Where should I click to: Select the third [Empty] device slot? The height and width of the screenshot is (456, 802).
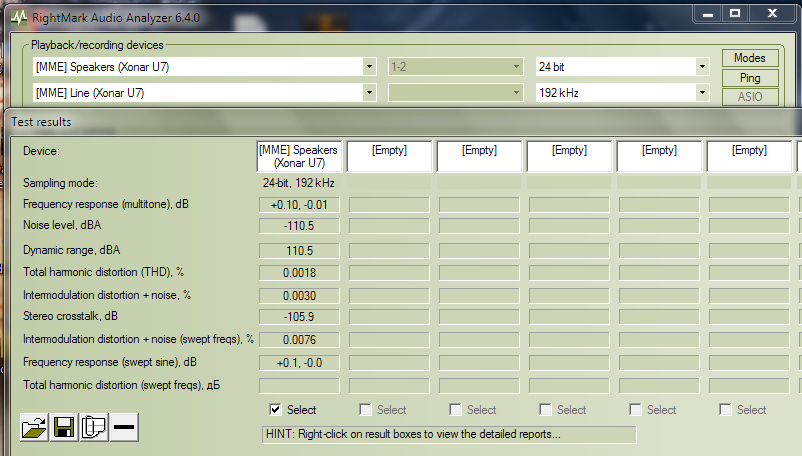click(x=569, y=156)
